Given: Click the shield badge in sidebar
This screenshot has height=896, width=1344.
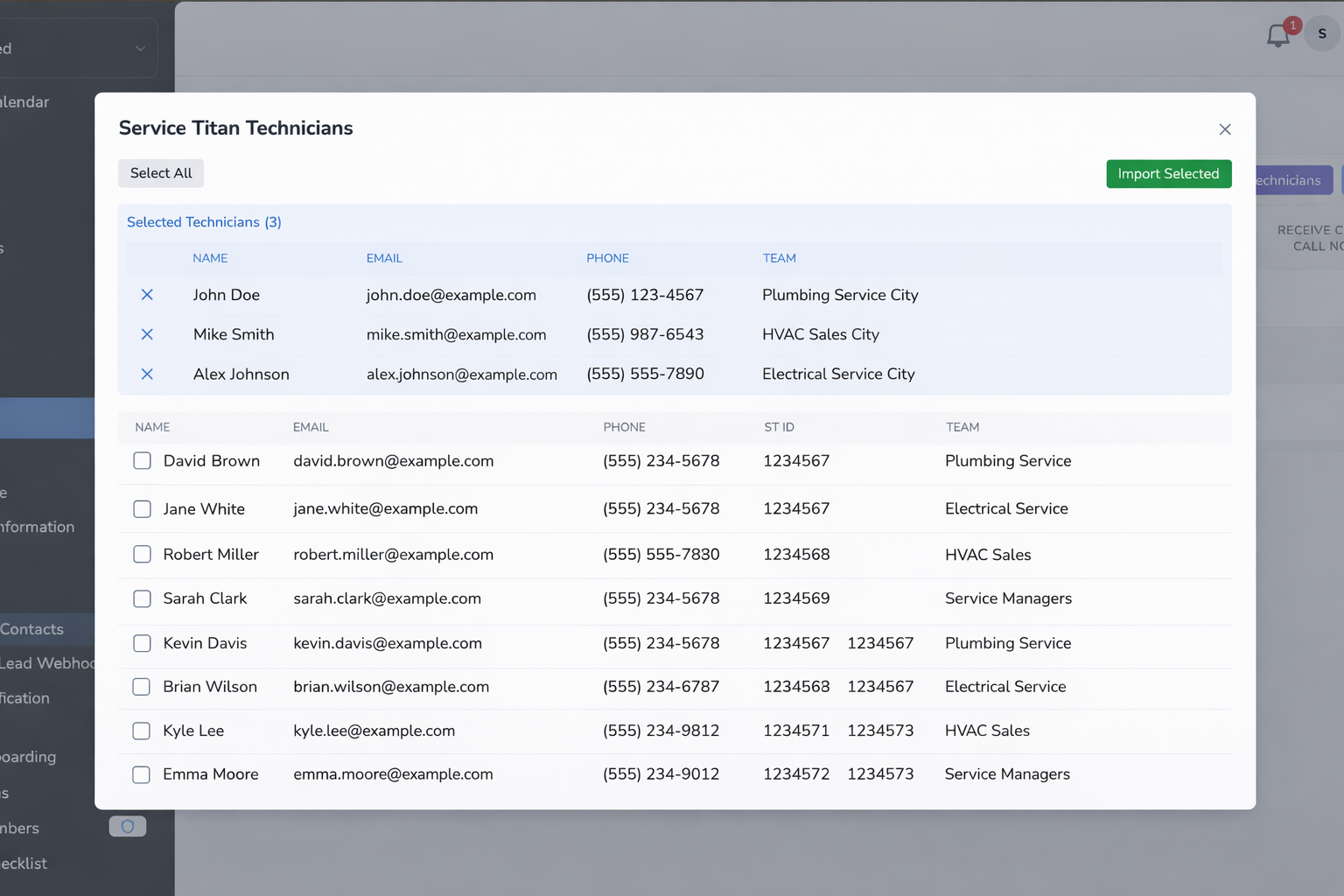Looking at the screenshot, I should [128, 826].
